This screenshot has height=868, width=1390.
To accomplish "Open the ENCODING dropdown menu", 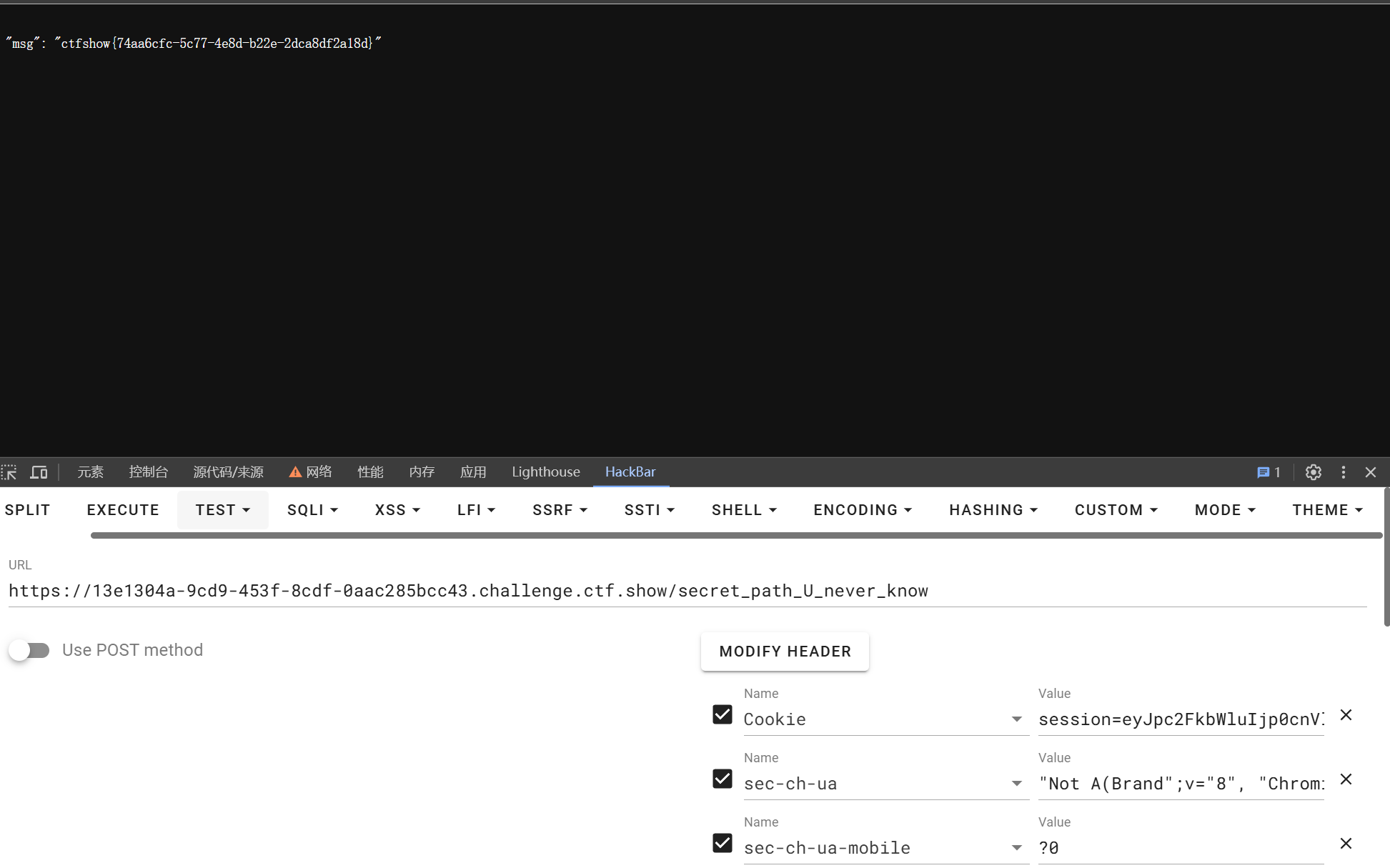I will (x=862, y=510).
